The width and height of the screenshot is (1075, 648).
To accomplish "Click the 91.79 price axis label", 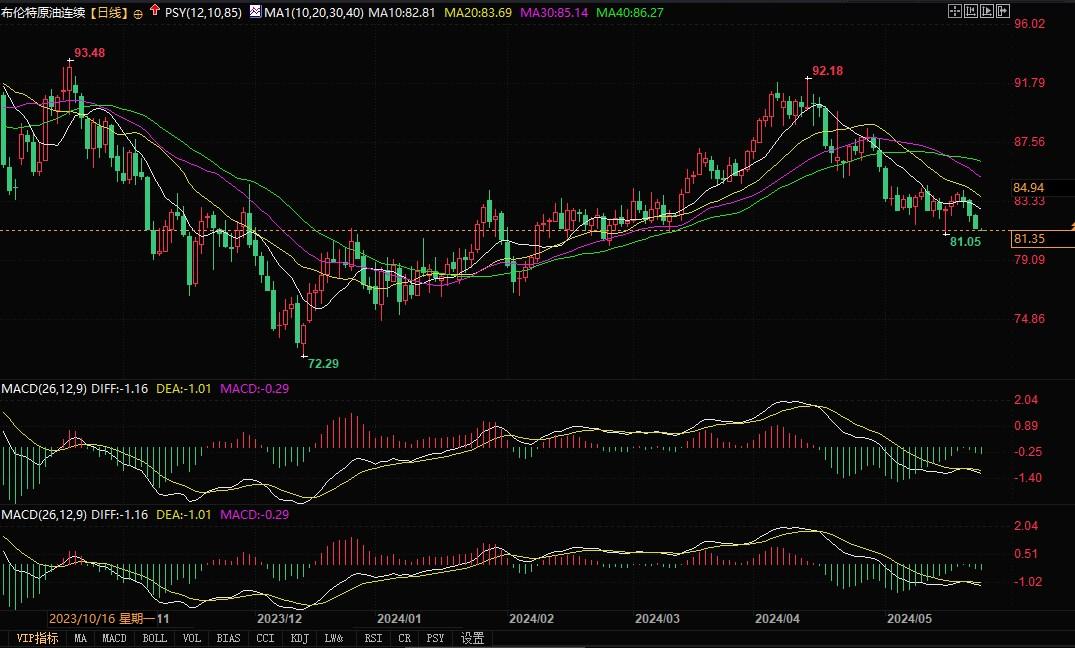I will click(x=1030, y=82).
